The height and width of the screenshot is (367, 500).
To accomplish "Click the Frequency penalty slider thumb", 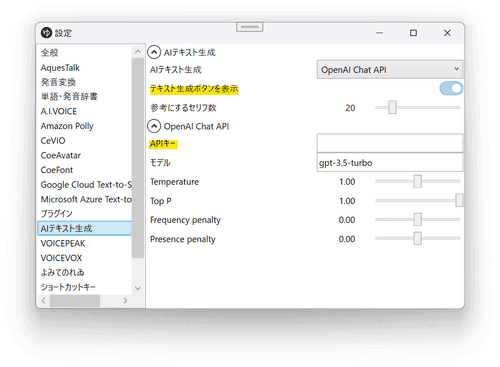I will coord(417,219).
